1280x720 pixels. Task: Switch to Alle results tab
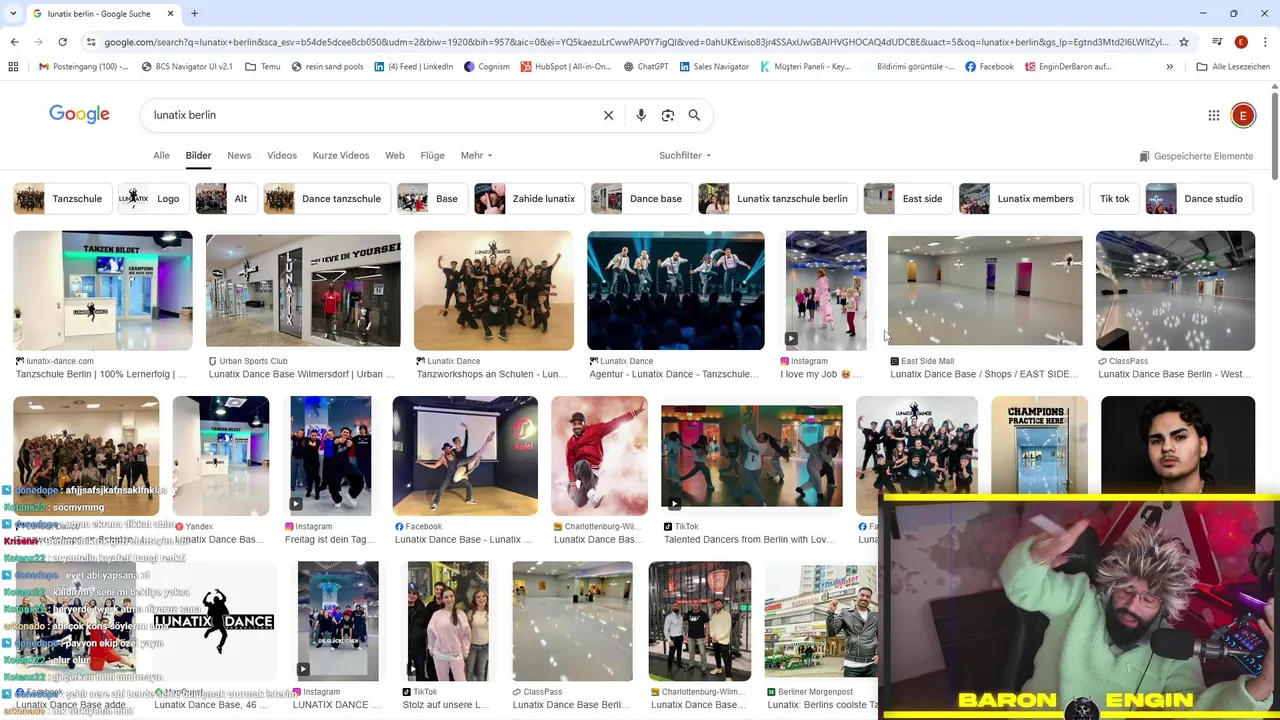(161, 156)
